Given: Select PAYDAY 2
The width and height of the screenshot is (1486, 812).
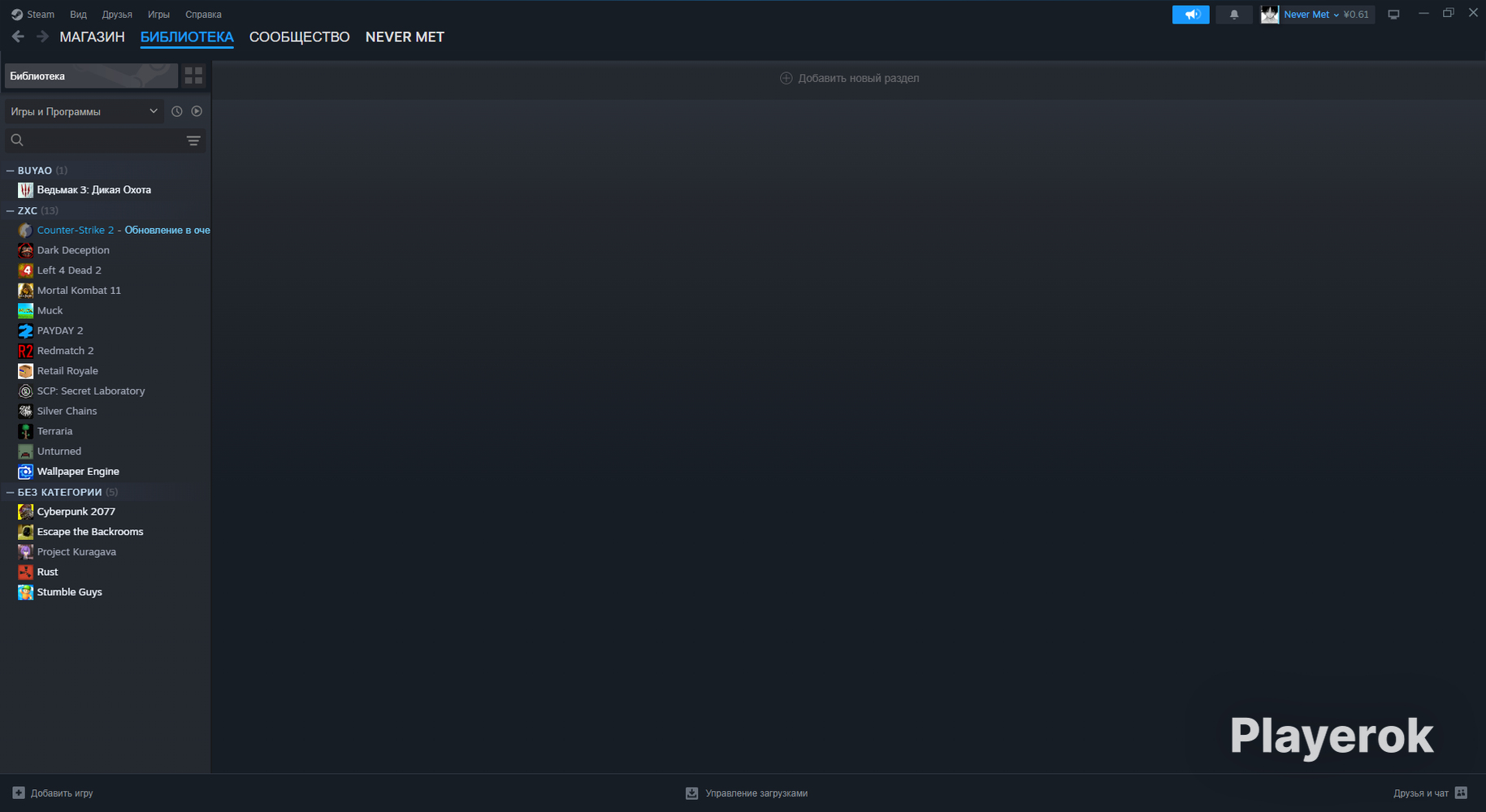Looking at the screenshot, I should [60, 330].
